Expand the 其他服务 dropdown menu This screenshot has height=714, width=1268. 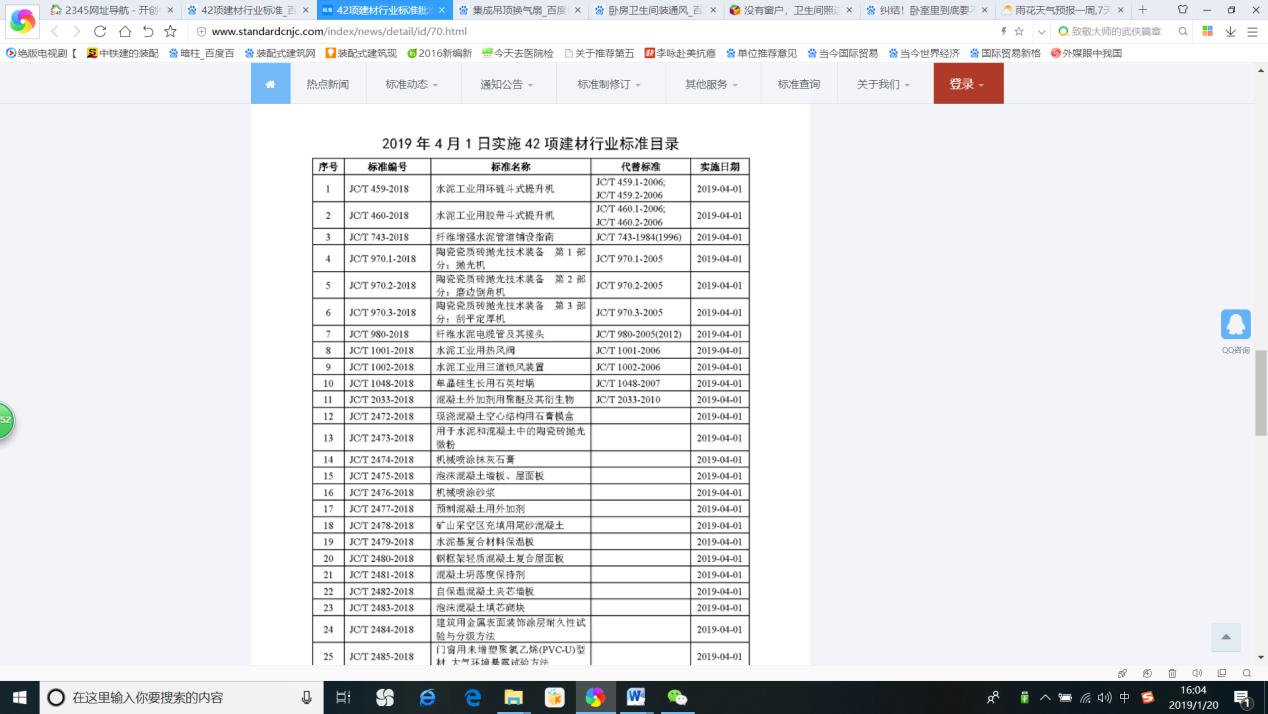709,84
